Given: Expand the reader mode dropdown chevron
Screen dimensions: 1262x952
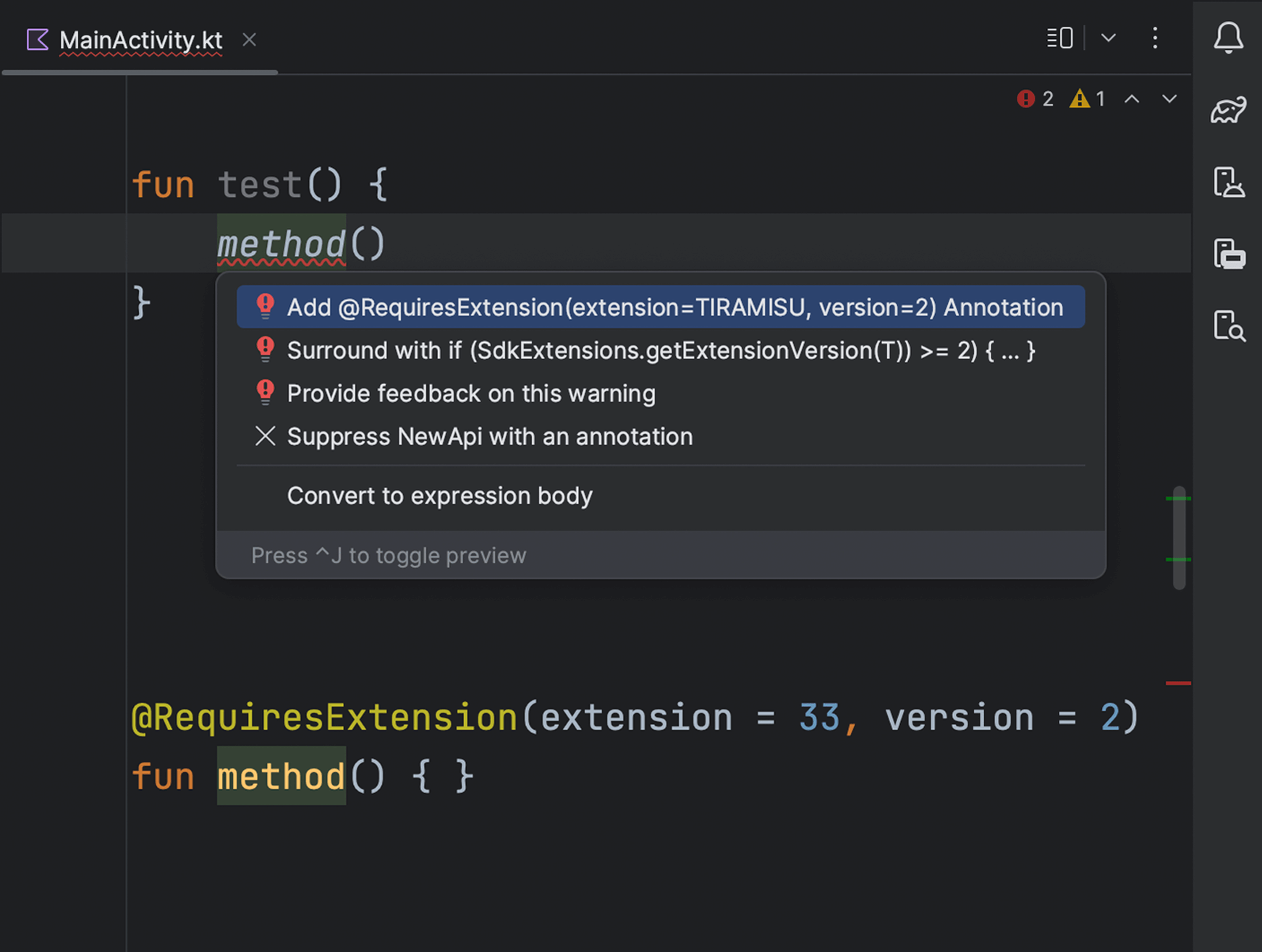Looking at the screenshot, I should coord(1108,38).
